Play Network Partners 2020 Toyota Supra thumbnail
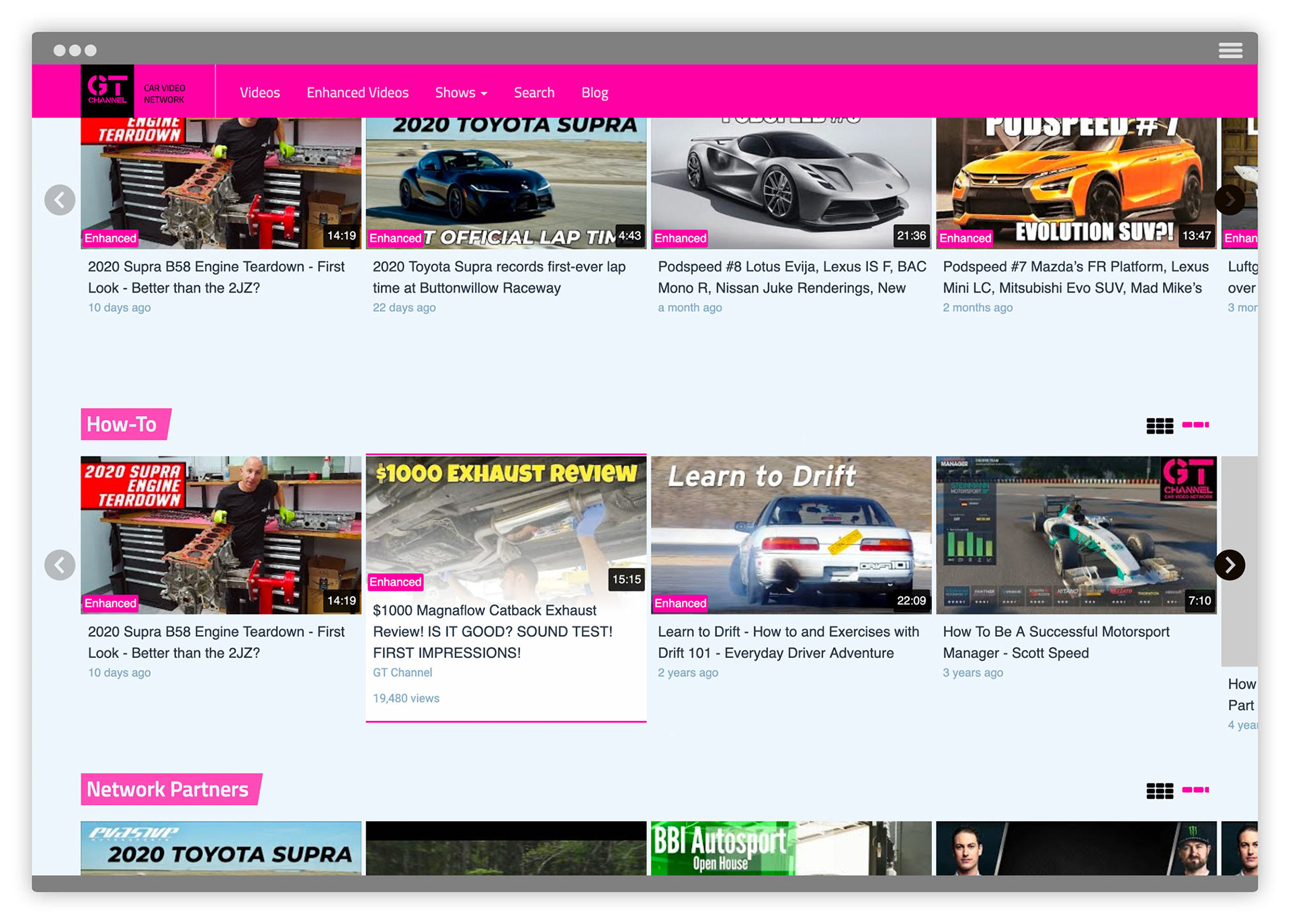The image size is (1290, 924). click(221, 848)
